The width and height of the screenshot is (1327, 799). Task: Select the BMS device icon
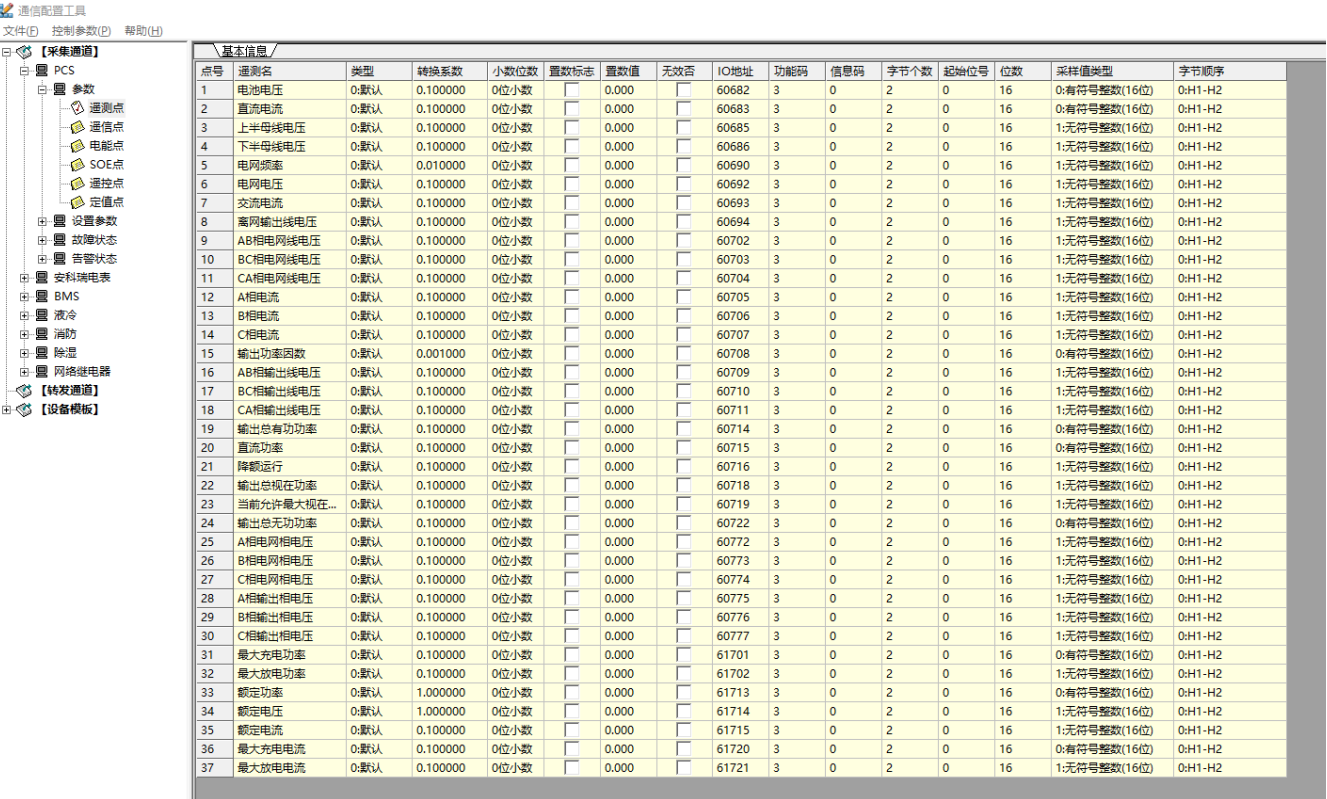(x=42, y=297)
